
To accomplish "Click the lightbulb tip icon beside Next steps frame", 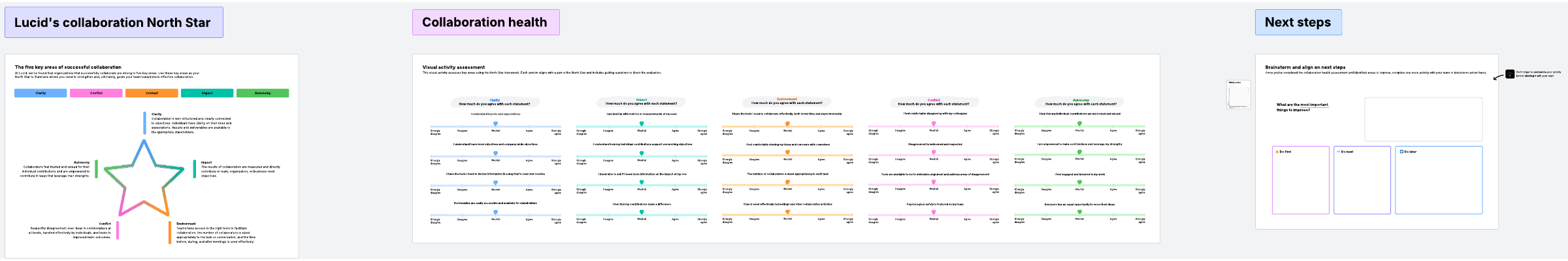I will pyautogui.click(x=1510, y=74).
